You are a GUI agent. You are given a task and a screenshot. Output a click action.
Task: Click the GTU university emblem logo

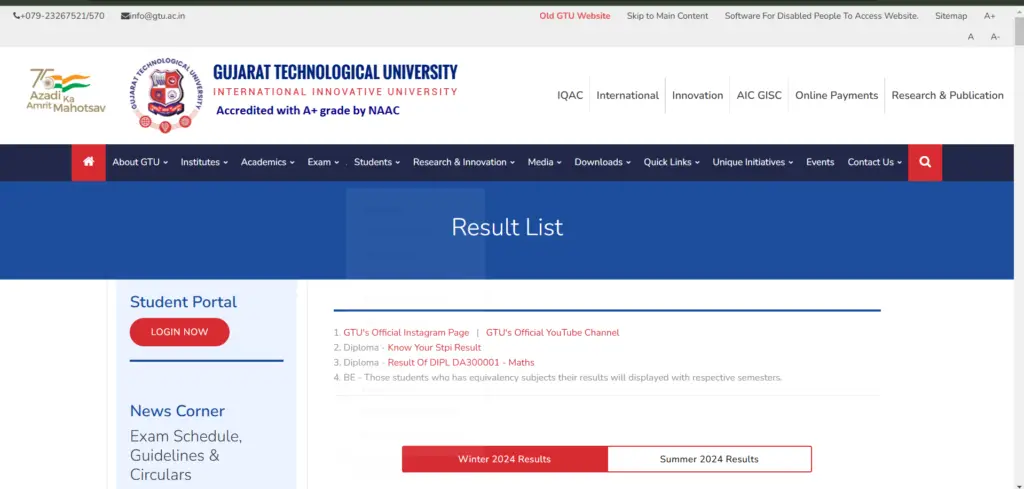coord(166,95)
